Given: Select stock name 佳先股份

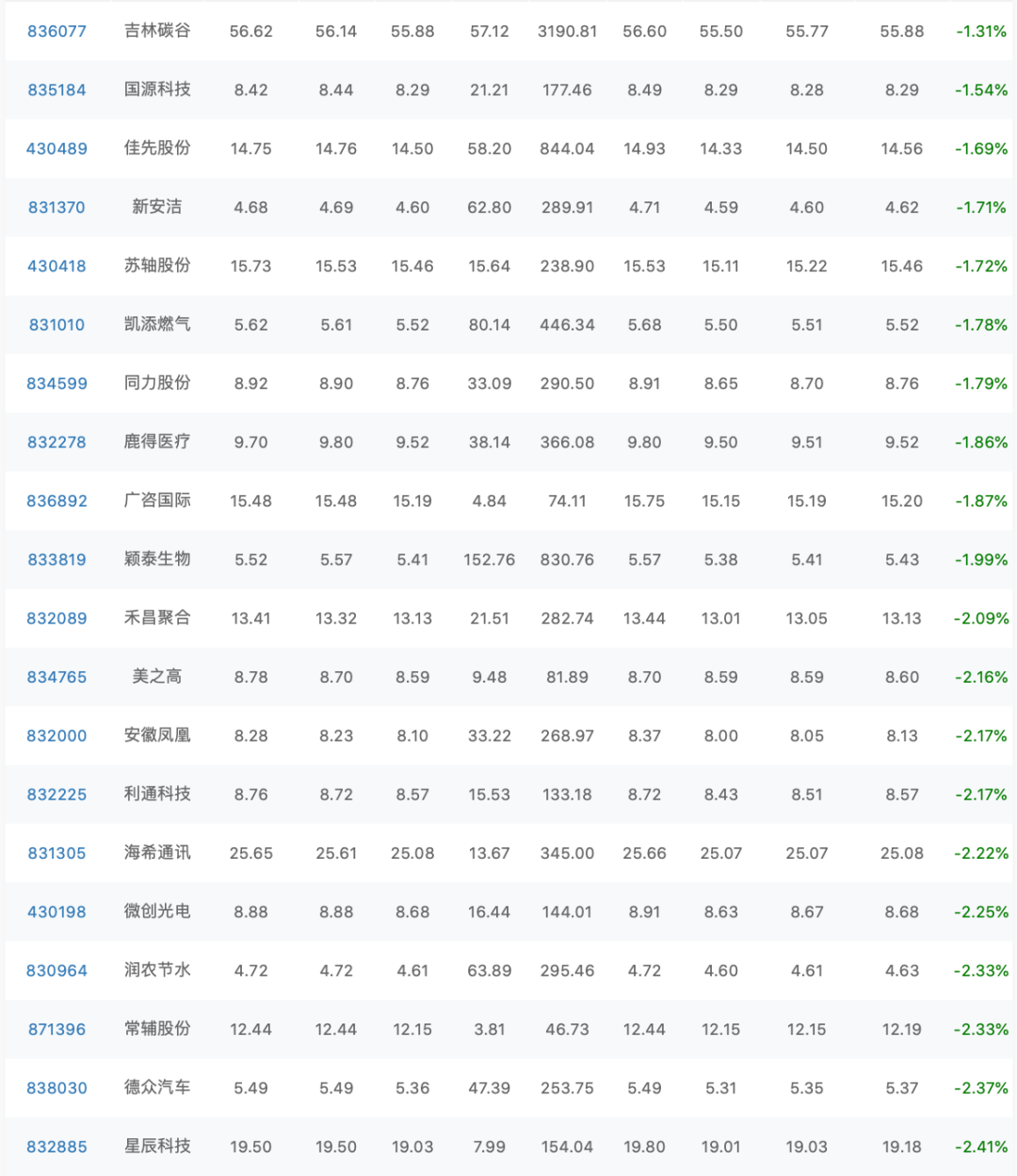Looking at the screenshot, I should pos(157,148).
